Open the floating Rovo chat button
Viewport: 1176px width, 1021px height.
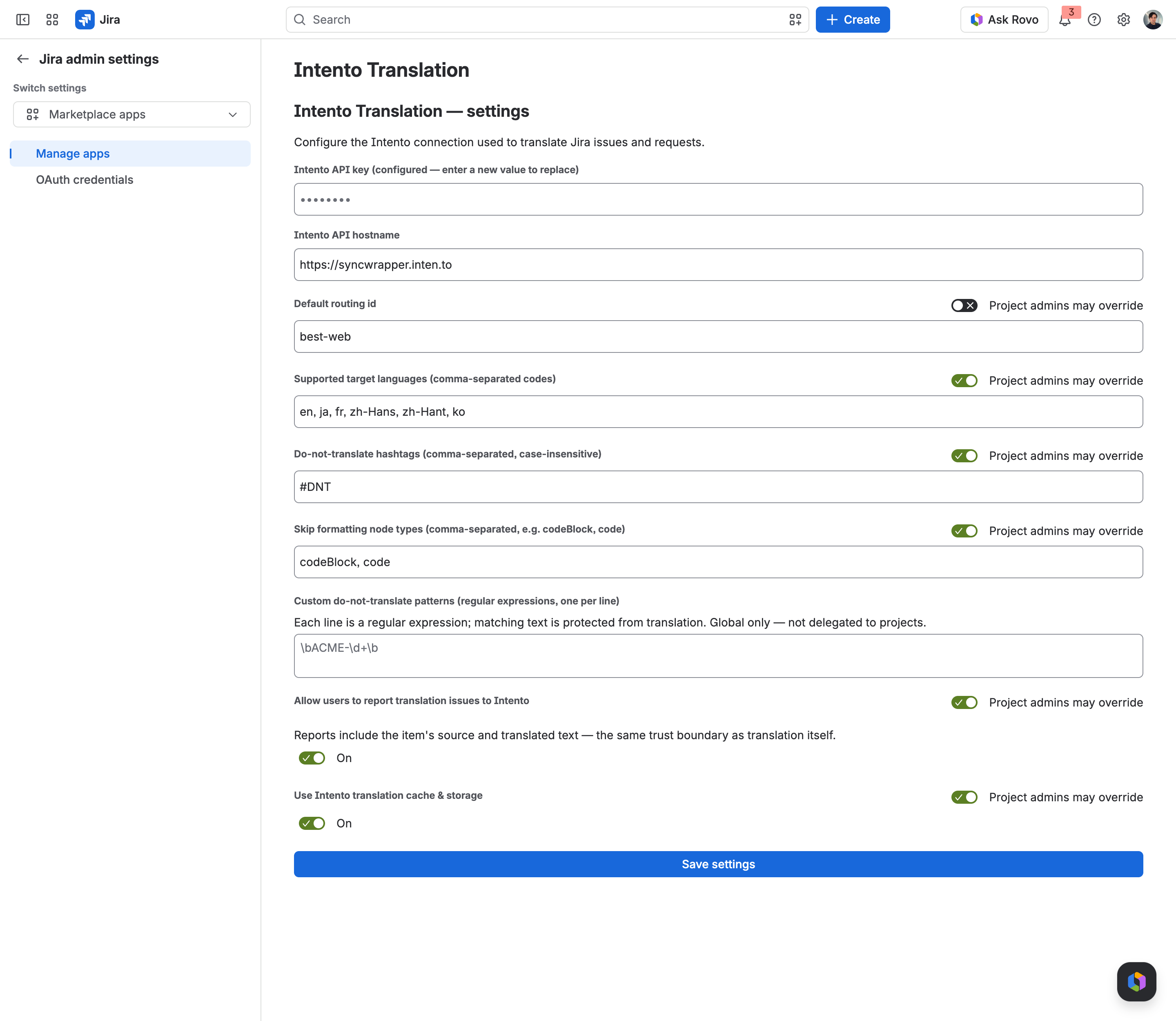1137,982
